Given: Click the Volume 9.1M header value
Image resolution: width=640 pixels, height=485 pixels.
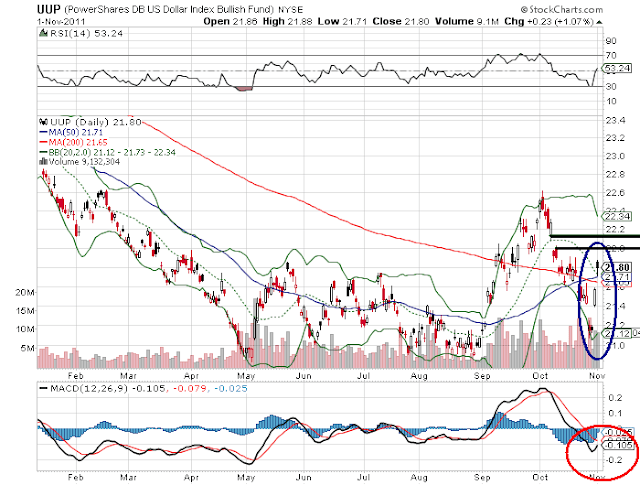Looking at the screenshot, I should point(467,22).
